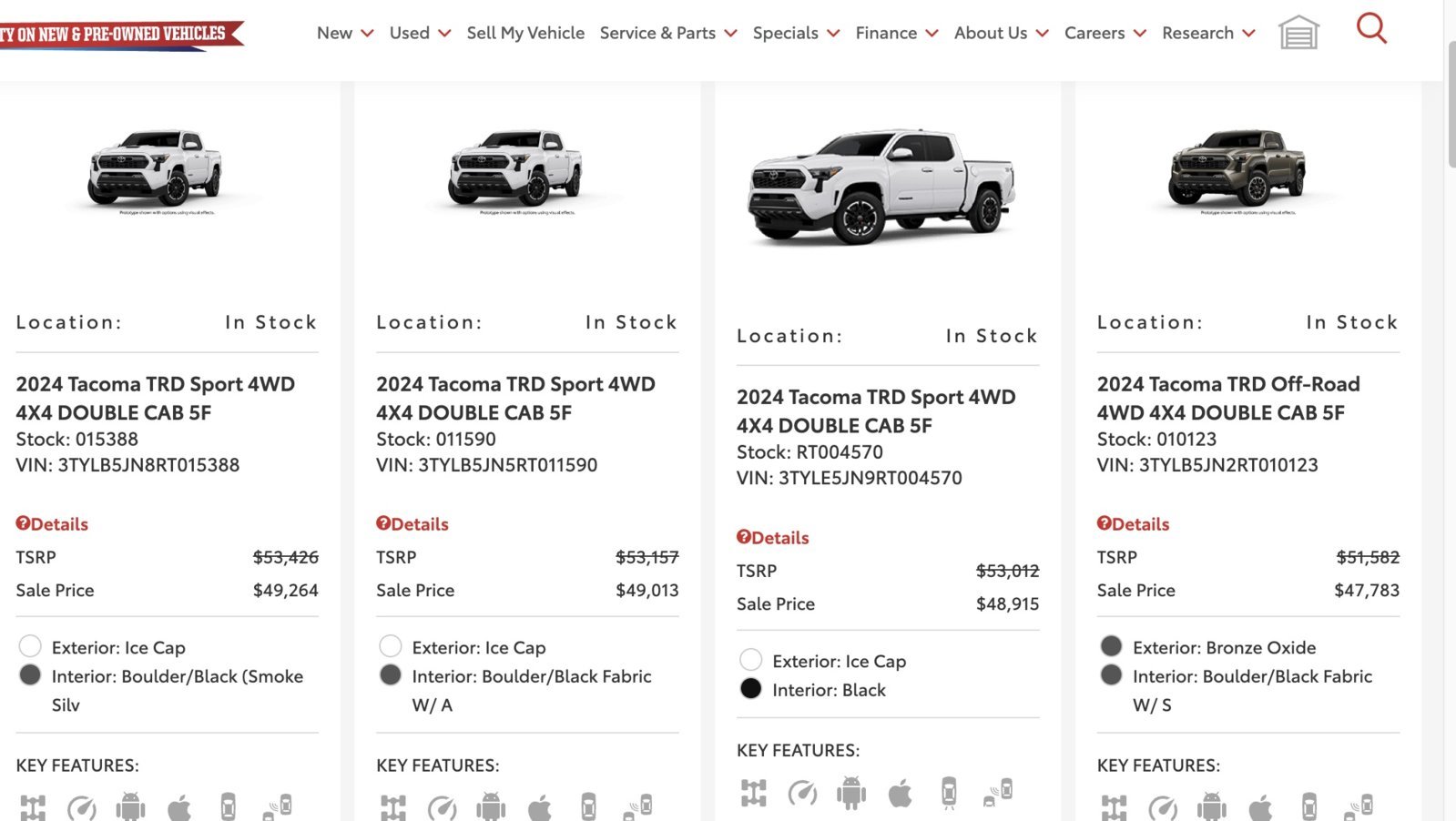
Task: Click speedometer icon on stock 015388 card
Action: [x=81, y=807]
